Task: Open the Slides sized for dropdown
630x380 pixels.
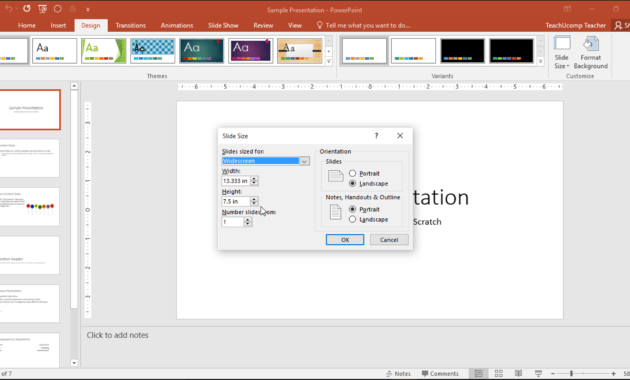Action: coord(304,161)
